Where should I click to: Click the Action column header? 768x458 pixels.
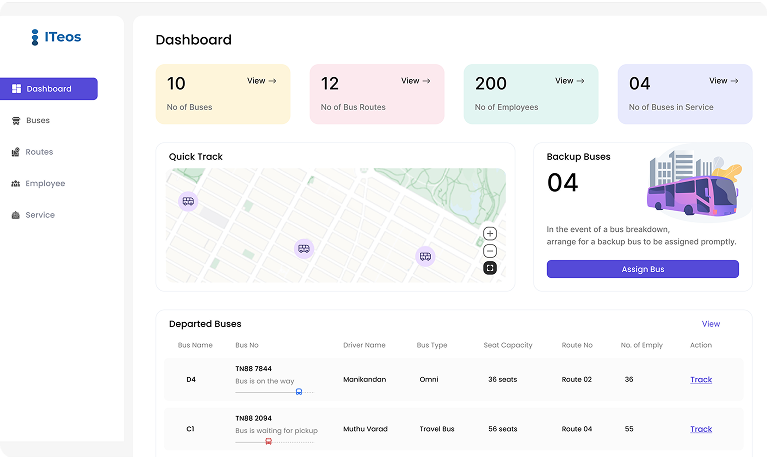(x=701, y=345)
